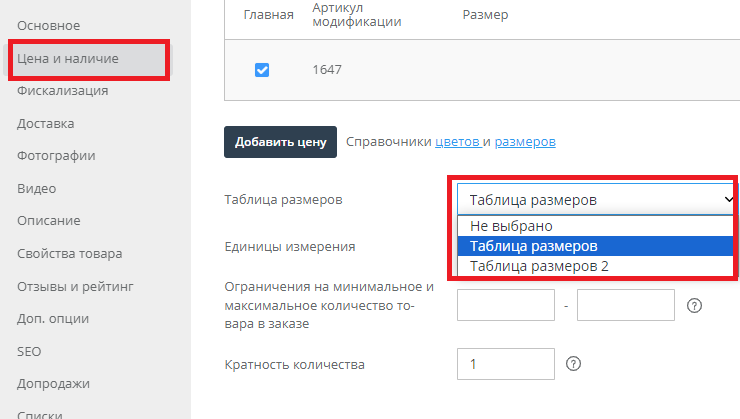Toggle the Главная checkbox for article 1647
Viewport: 740px width, 419px height.
(x=262, y=70)
